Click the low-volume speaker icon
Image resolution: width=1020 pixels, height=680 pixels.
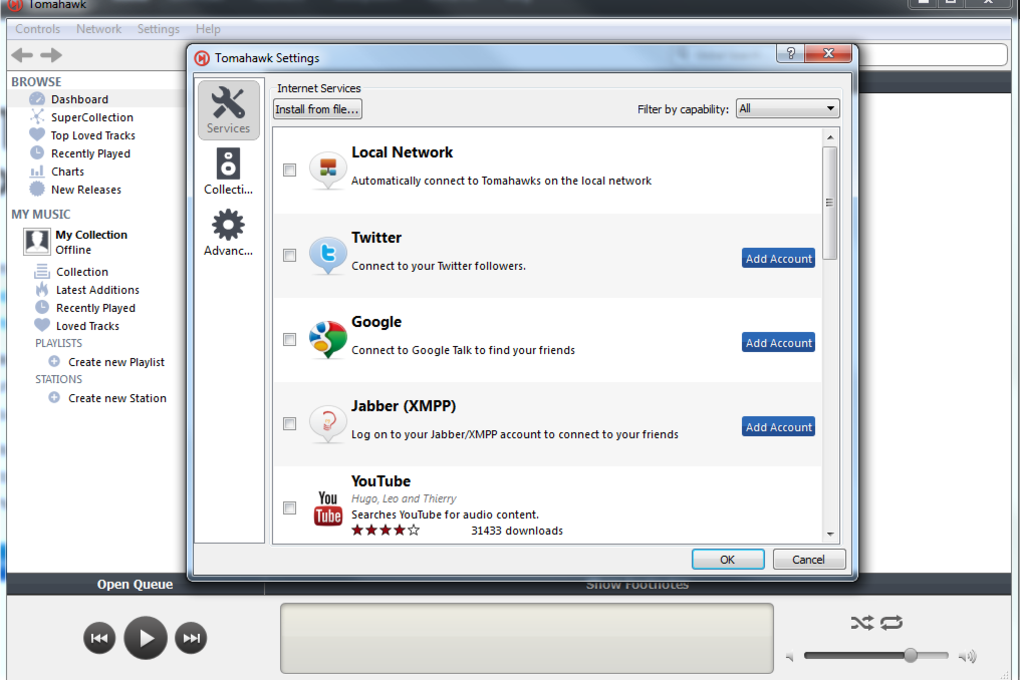click(790, 657)
